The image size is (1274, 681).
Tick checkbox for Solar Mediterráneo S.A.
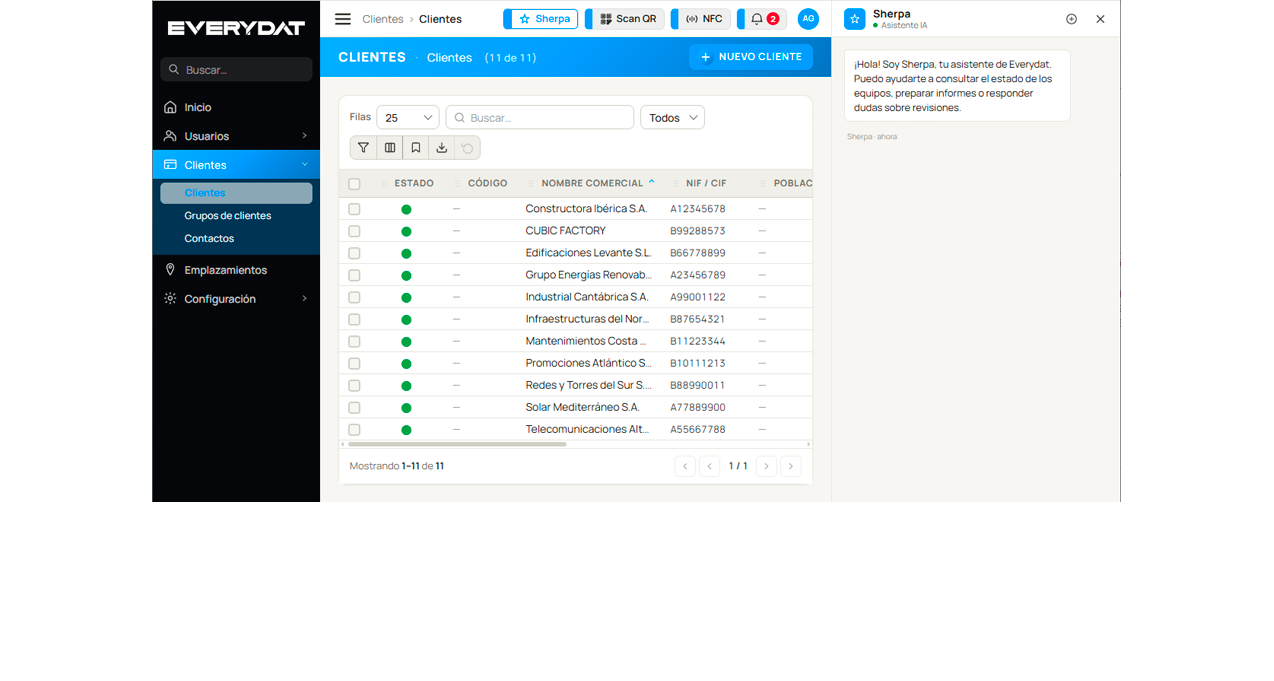pyautogui.click(x=354, y=407)
